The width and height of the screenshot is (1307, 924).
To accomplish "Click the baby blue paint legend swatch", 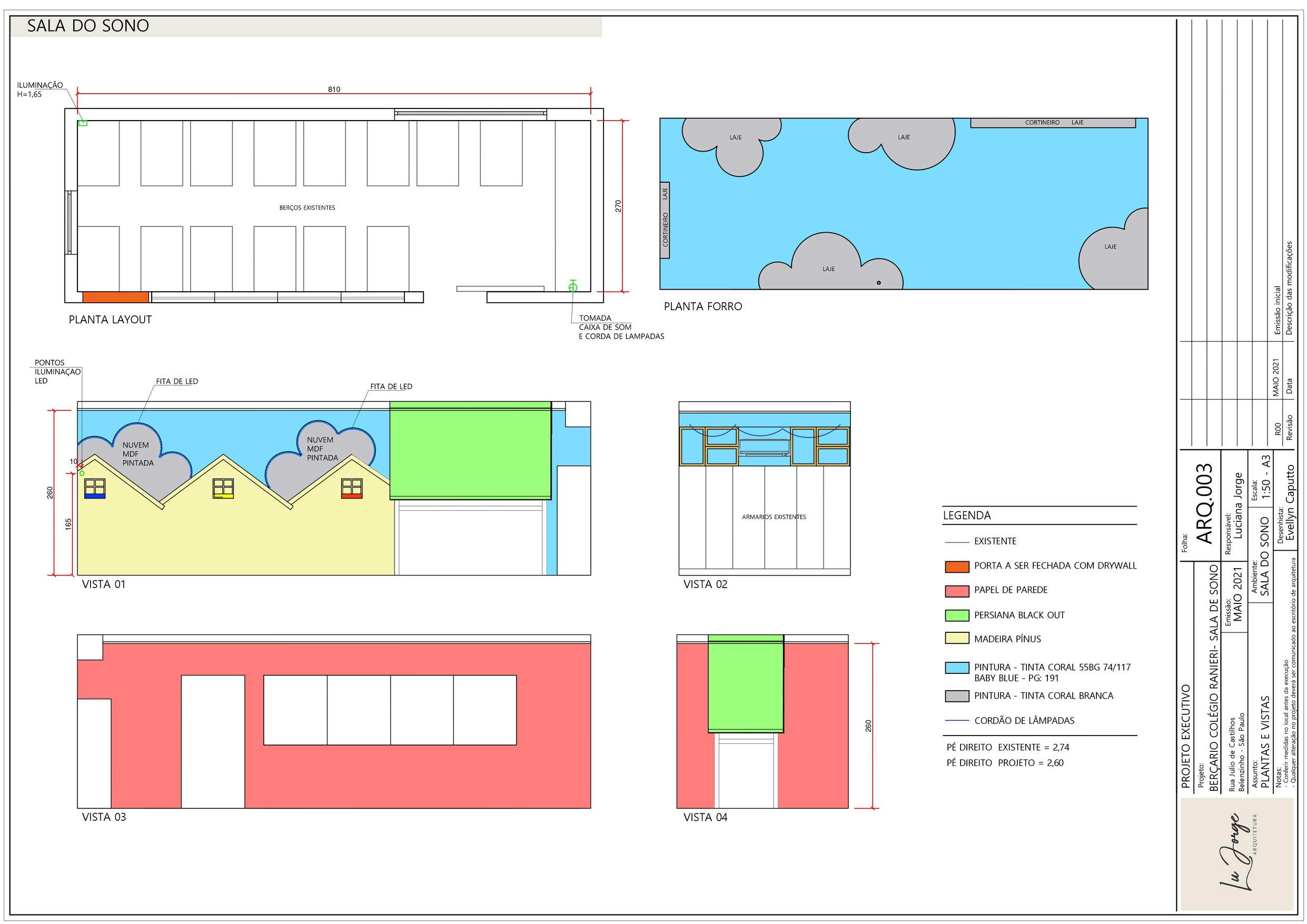I will coord(956,668).
